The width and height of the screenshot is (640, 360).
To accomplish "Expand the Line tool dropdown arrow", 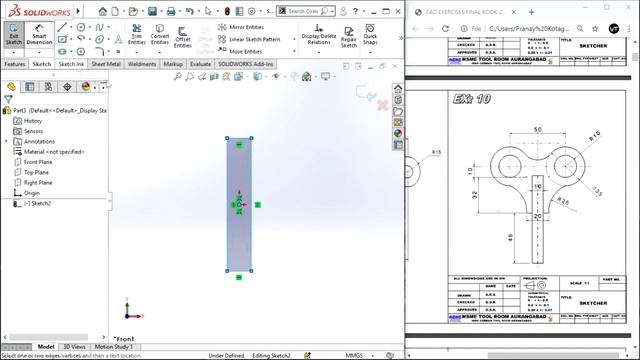I will point(71,27).
